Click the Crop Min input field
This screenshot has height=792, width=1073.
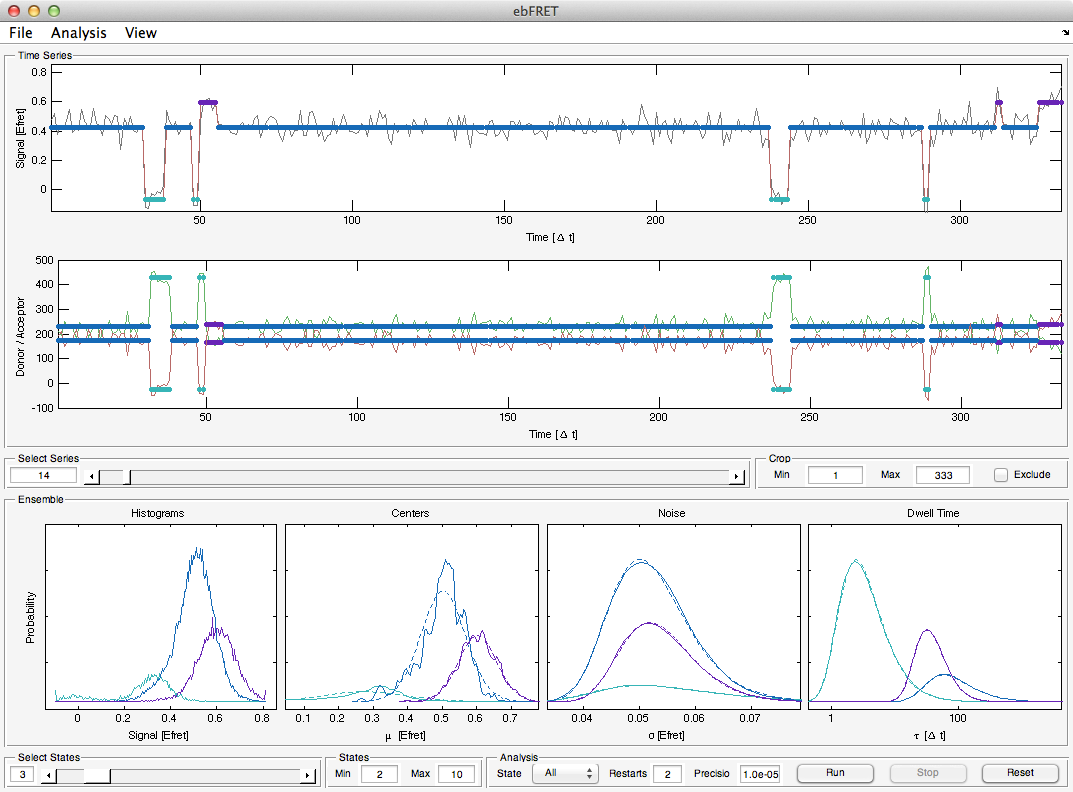pos(835,475)
